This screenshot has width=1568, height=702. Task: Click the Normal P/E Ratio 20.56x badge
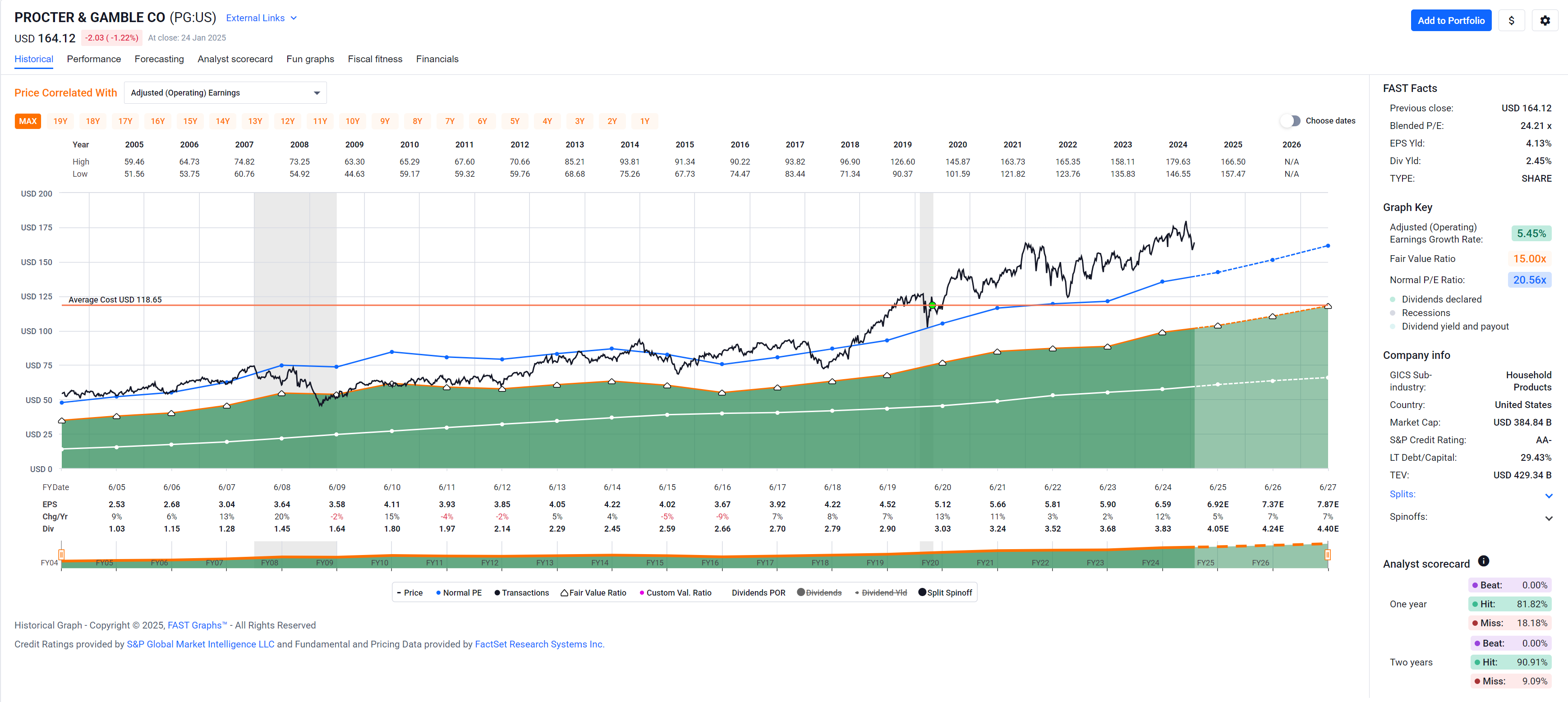tap(1529, 280)
